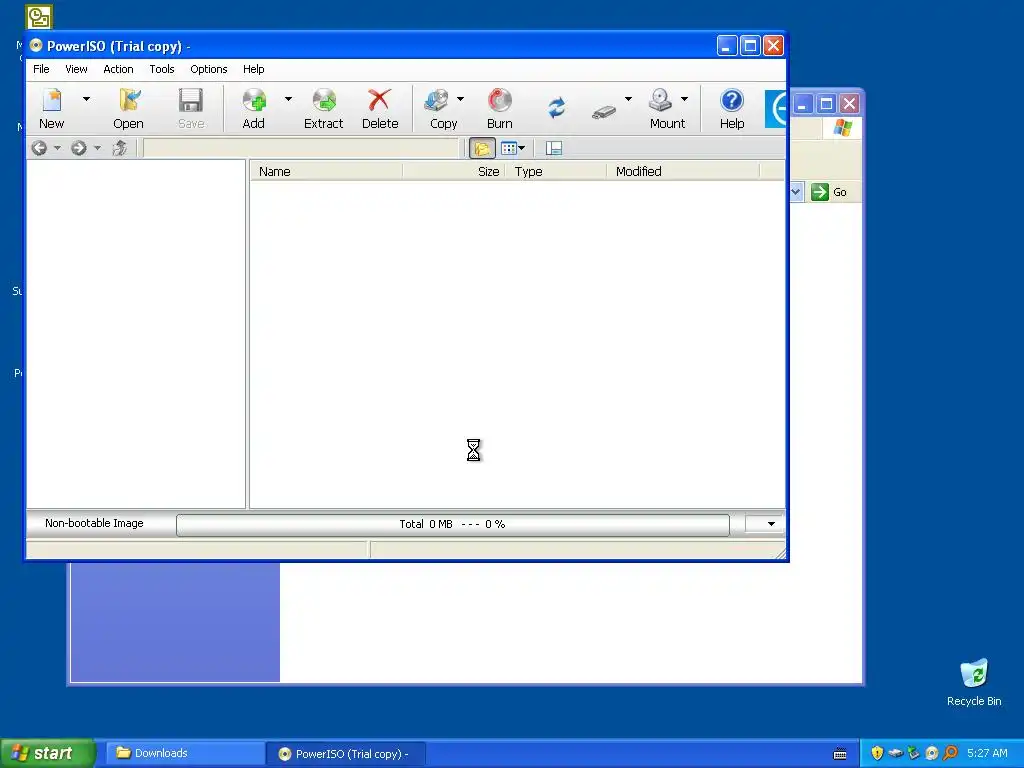Open the Windows Start menu
Screen dimensions: 1024x768
47,753
